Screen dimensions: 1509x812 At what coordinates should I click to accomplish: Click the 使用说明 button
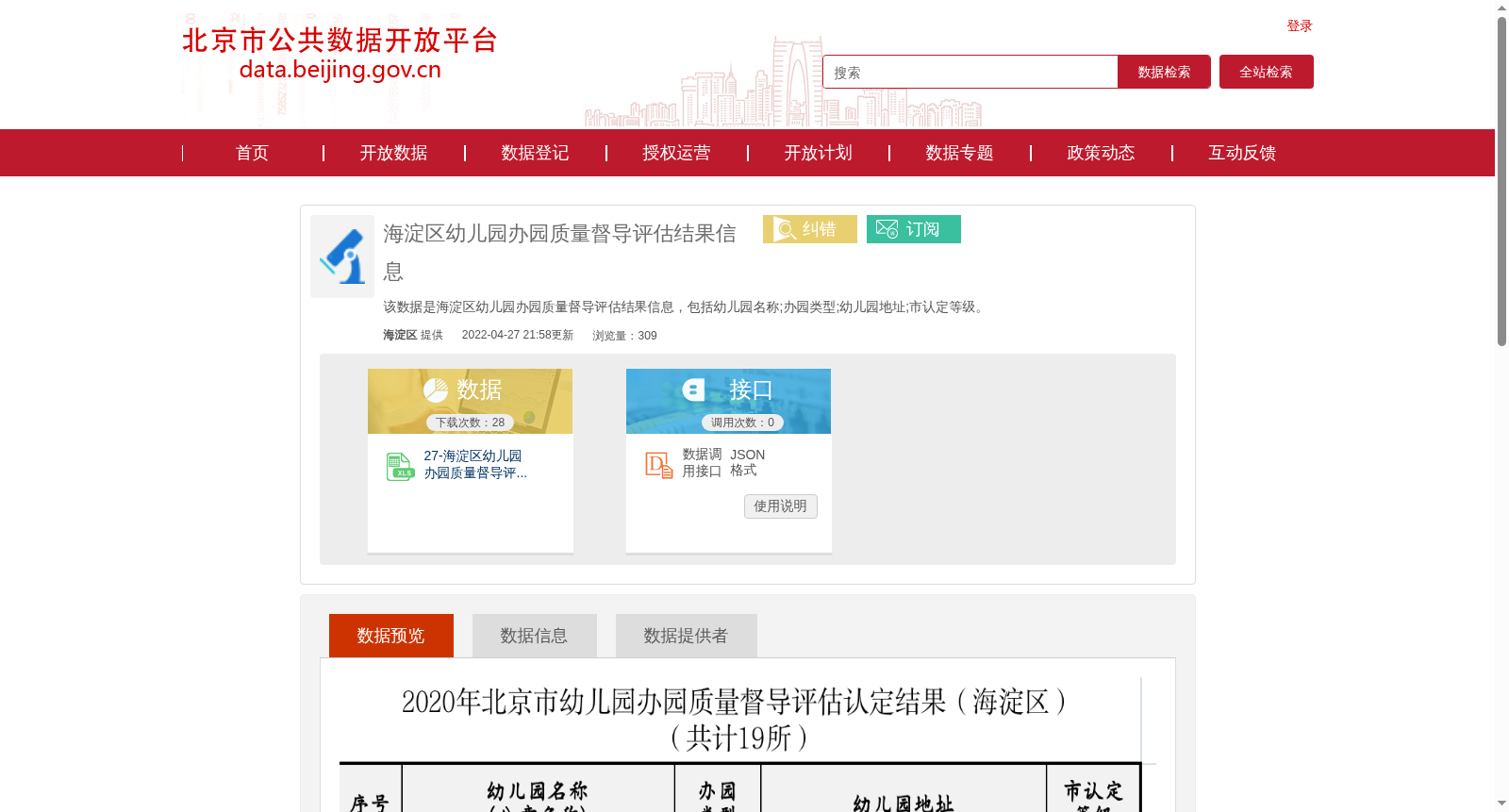pos(780,506)
